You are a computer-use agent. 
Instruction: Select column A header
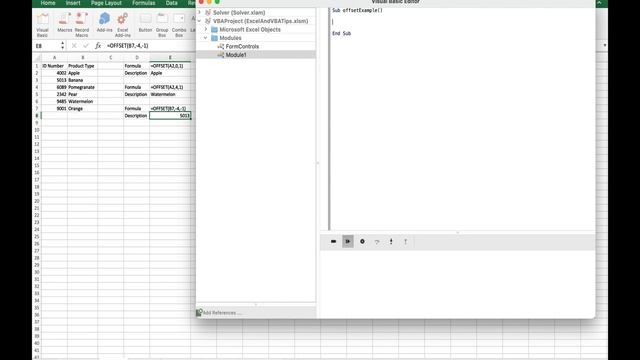point(54,58)
